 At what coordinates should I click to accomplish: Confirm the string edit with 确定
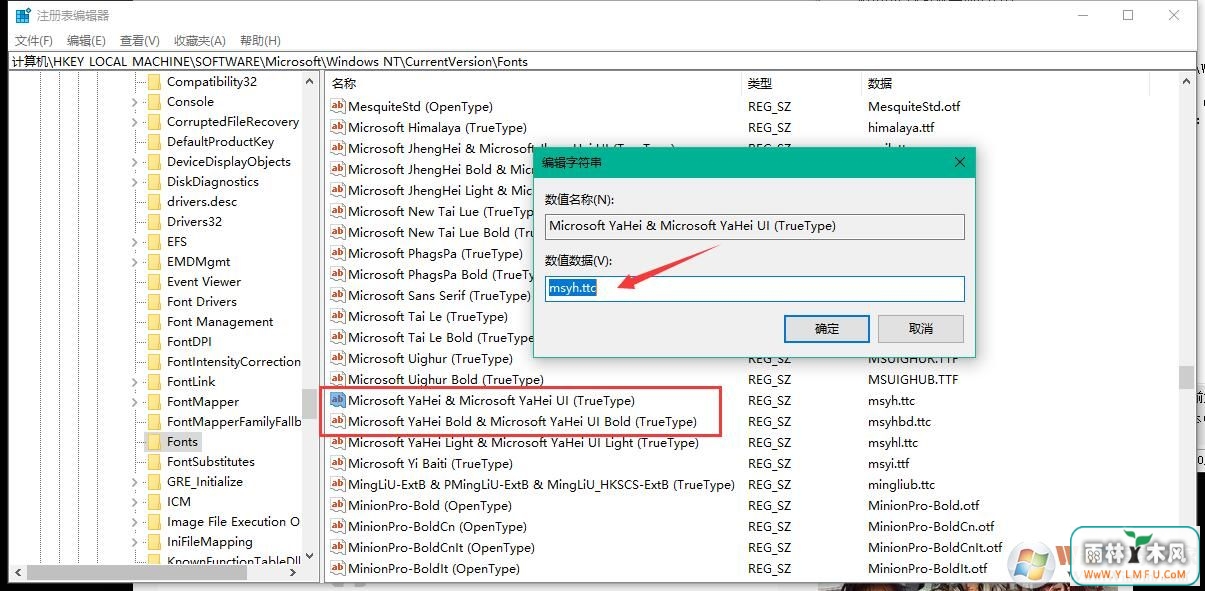827,329
